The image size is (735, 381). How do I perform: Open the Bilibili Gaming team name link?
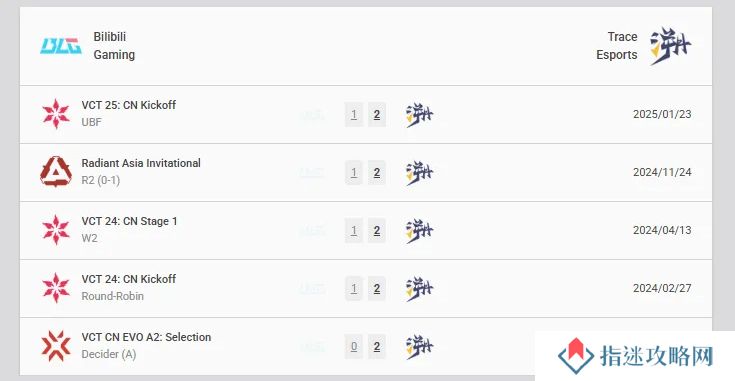114,45
